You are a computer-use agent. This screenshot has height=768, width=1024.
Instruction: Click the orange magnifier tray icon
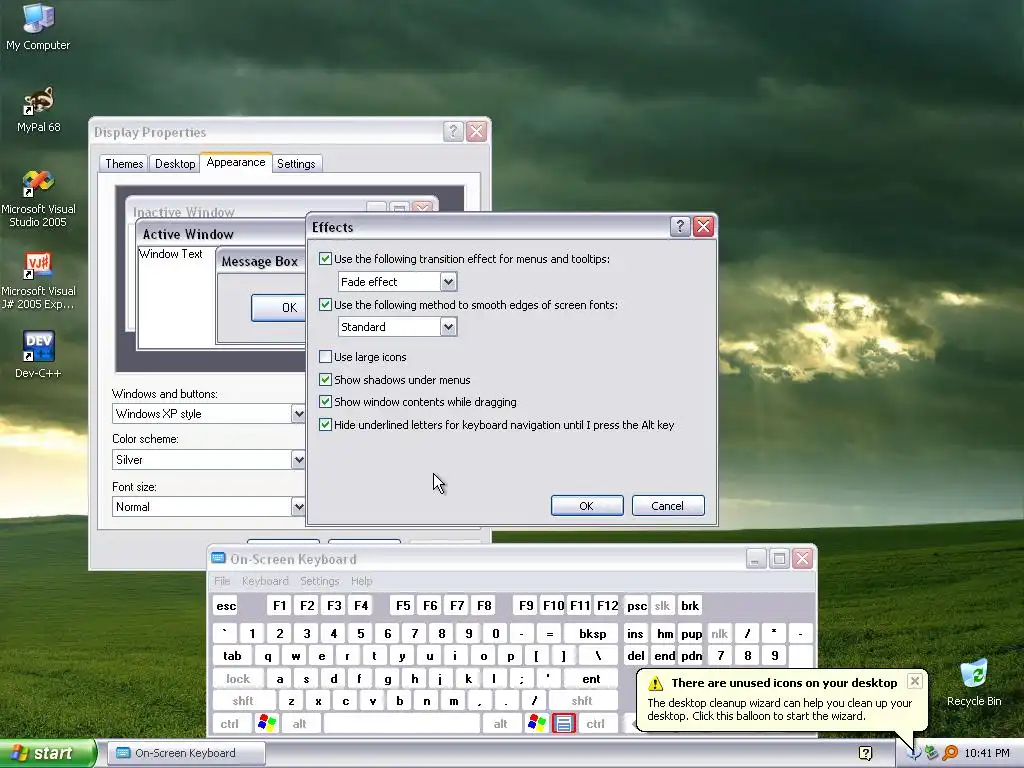point(950,753)
